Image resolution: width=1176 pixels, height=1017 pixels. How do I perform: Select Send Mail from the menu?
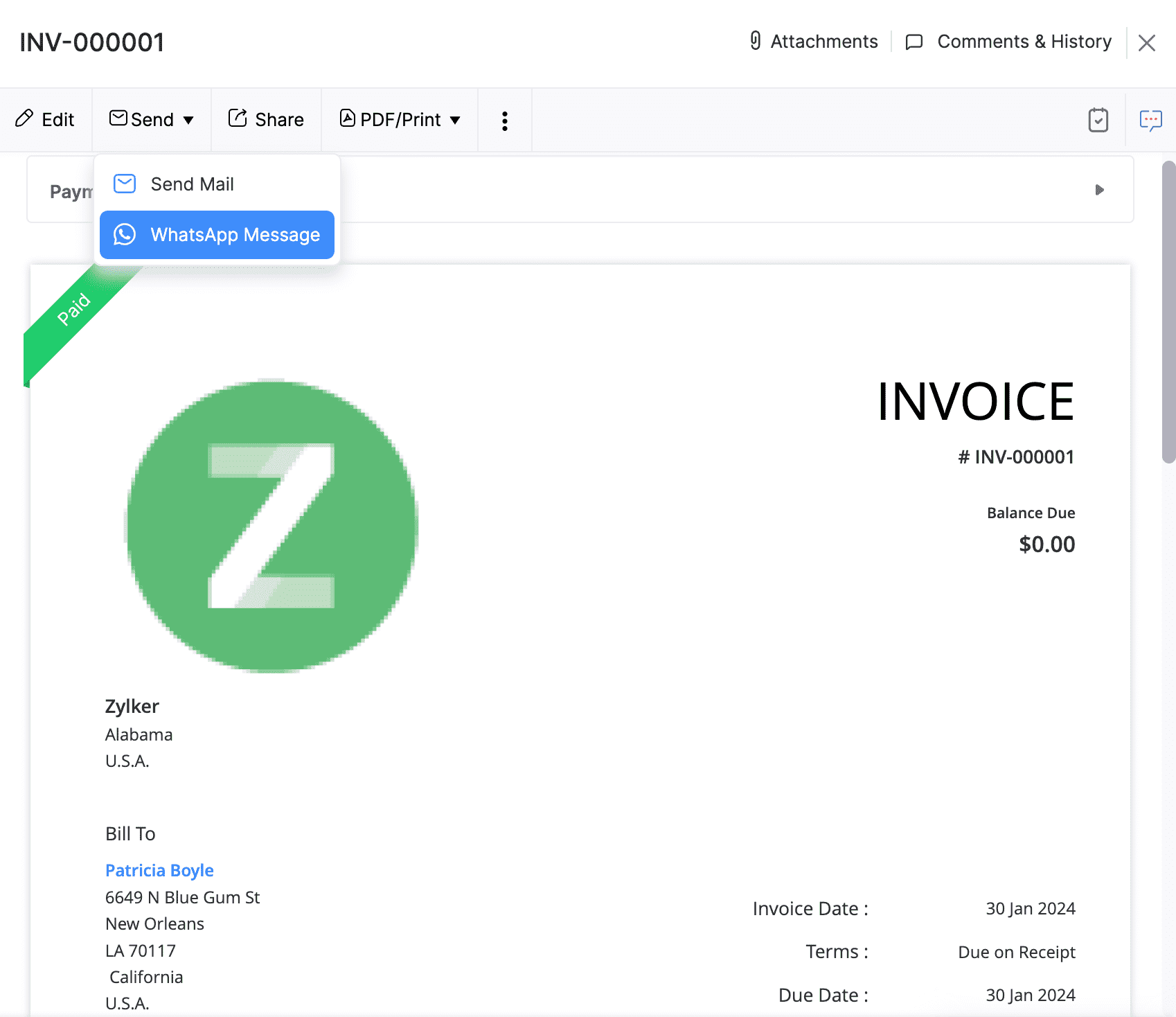click(x=192, y=184)
